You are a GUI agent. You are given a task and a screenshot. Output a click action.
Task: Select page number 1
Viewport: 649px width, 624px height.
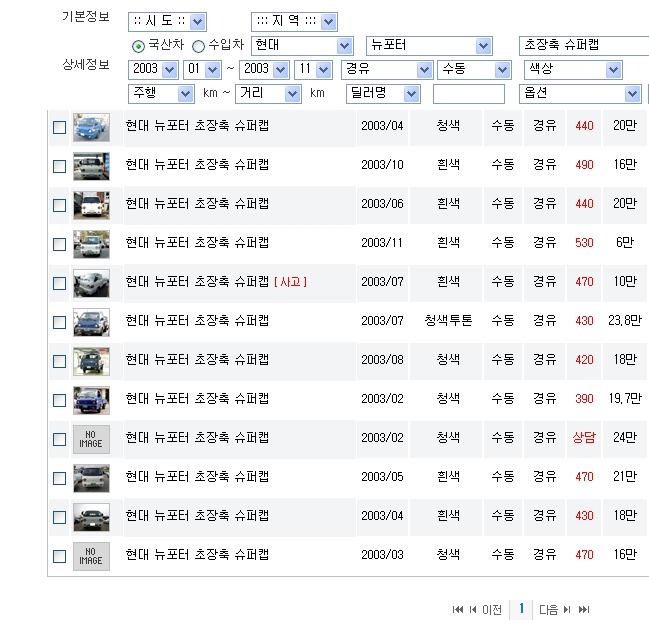pos(522,608)
